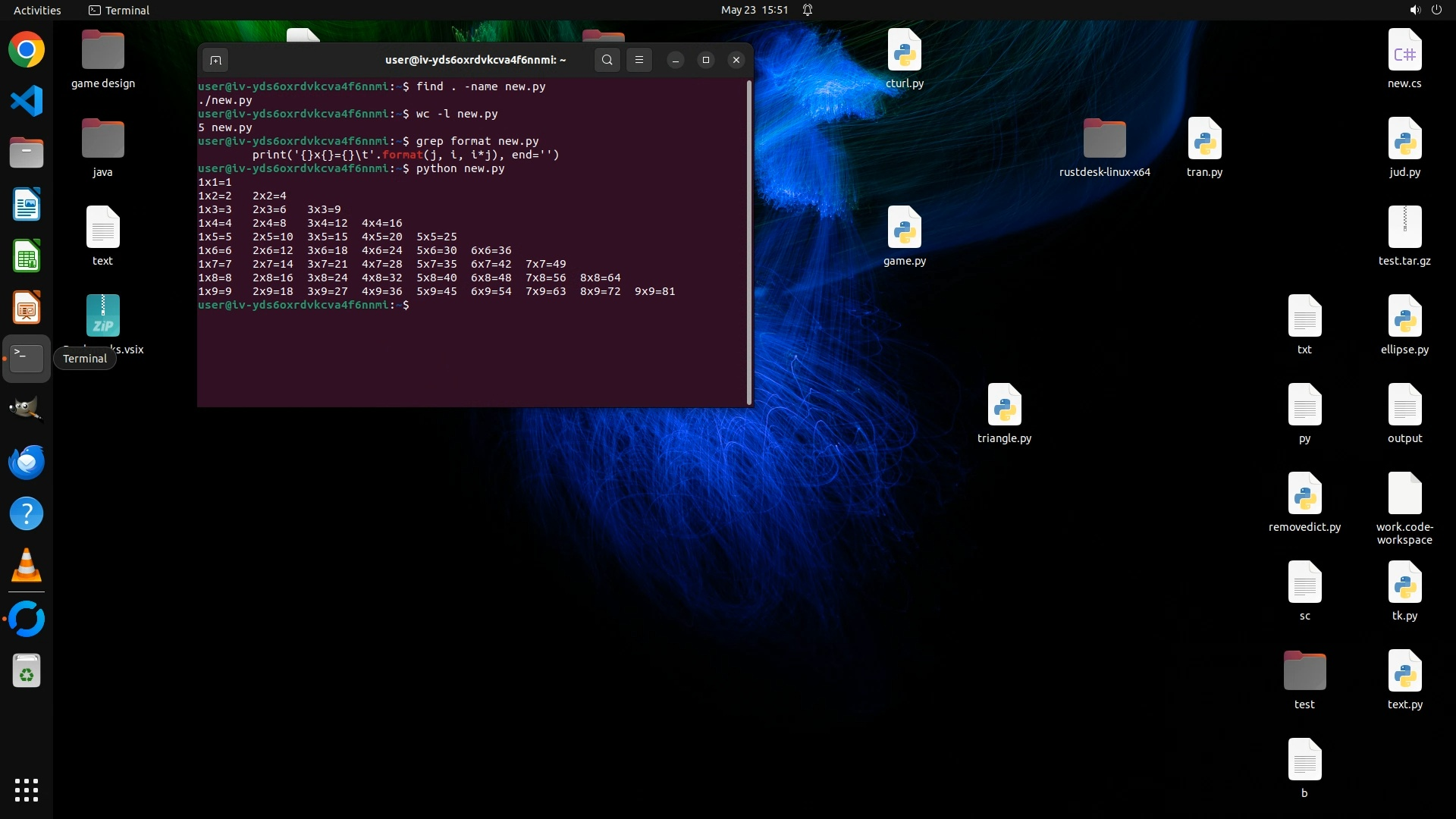Show Applications grid button
Screen dimensions: 1456x819
[27, 789]
